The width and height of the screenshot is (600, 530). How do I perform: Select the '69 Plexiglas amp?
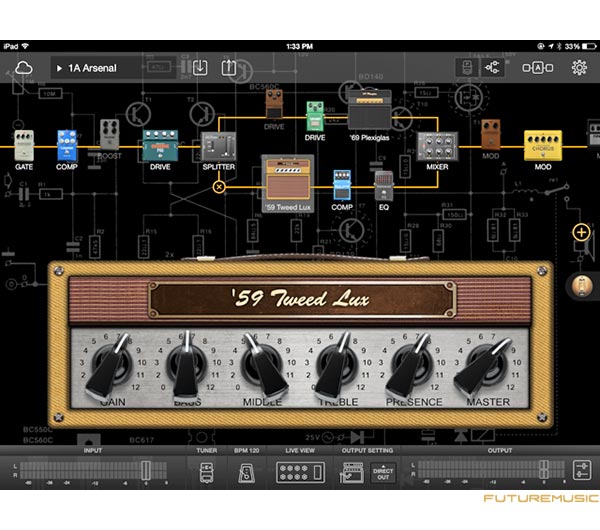pyautogui.click(x=369, y=110)
